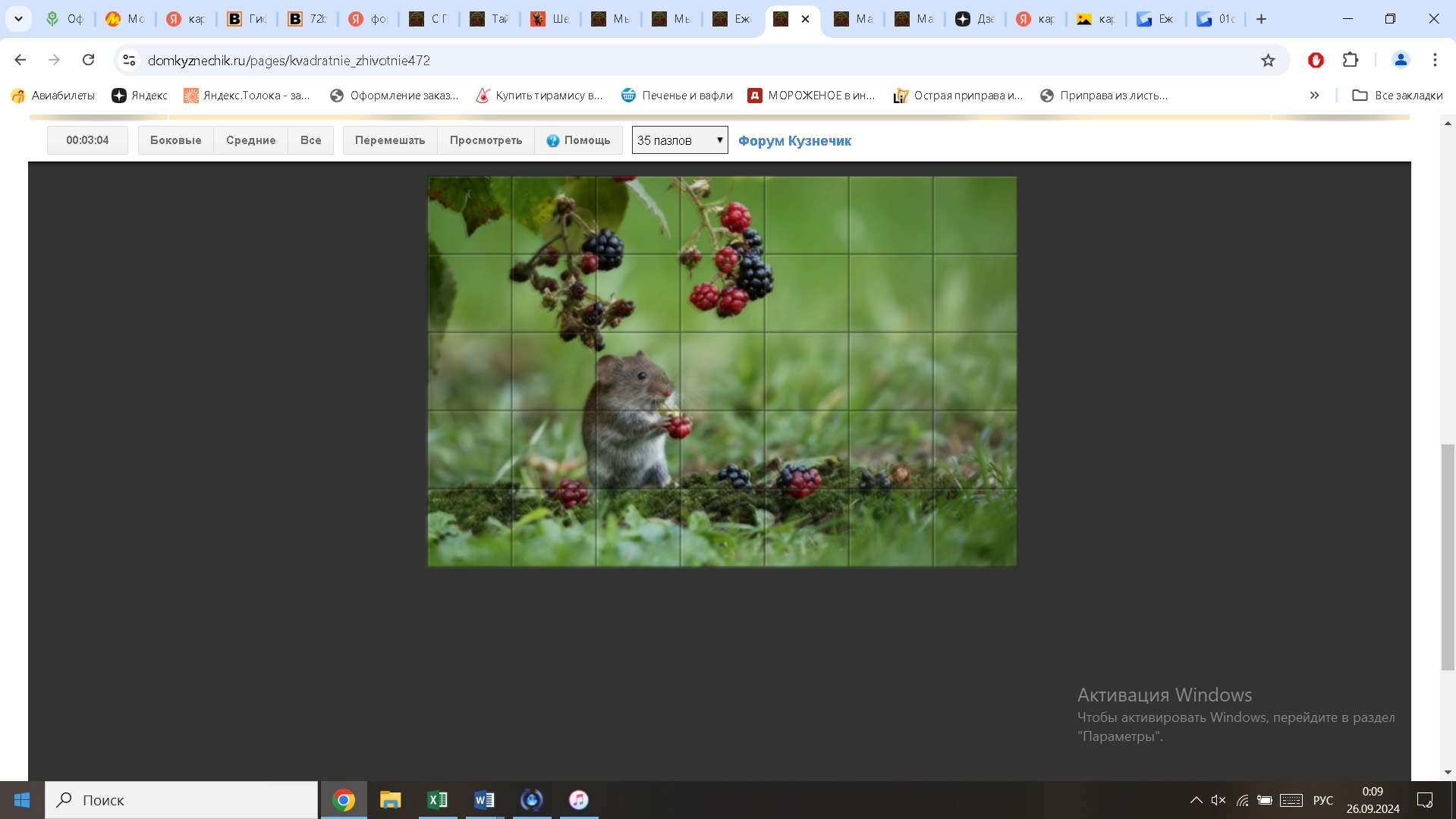Switch to the 01c tab
This screenshot has width=1456, height=819.
(x=1216, y=19)
